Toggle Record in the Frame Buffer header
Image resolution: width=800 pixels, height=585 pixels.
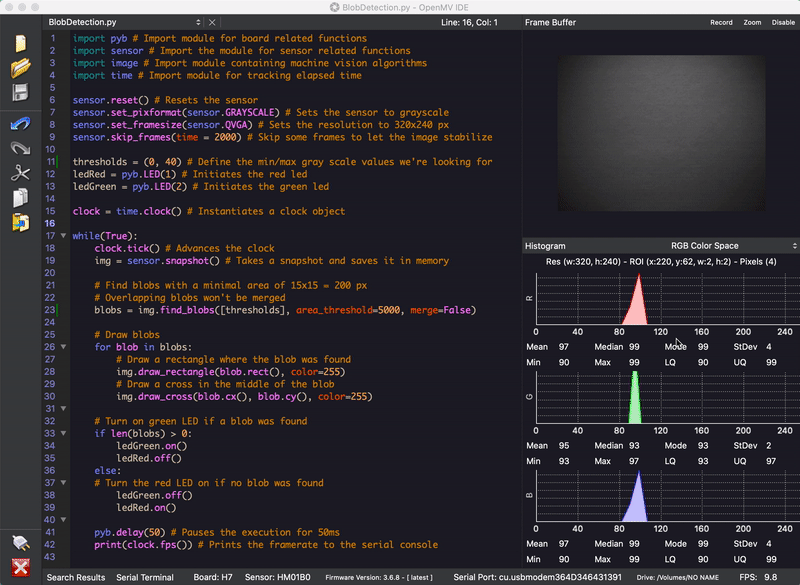pyautogui.click(x=721, y=22)
